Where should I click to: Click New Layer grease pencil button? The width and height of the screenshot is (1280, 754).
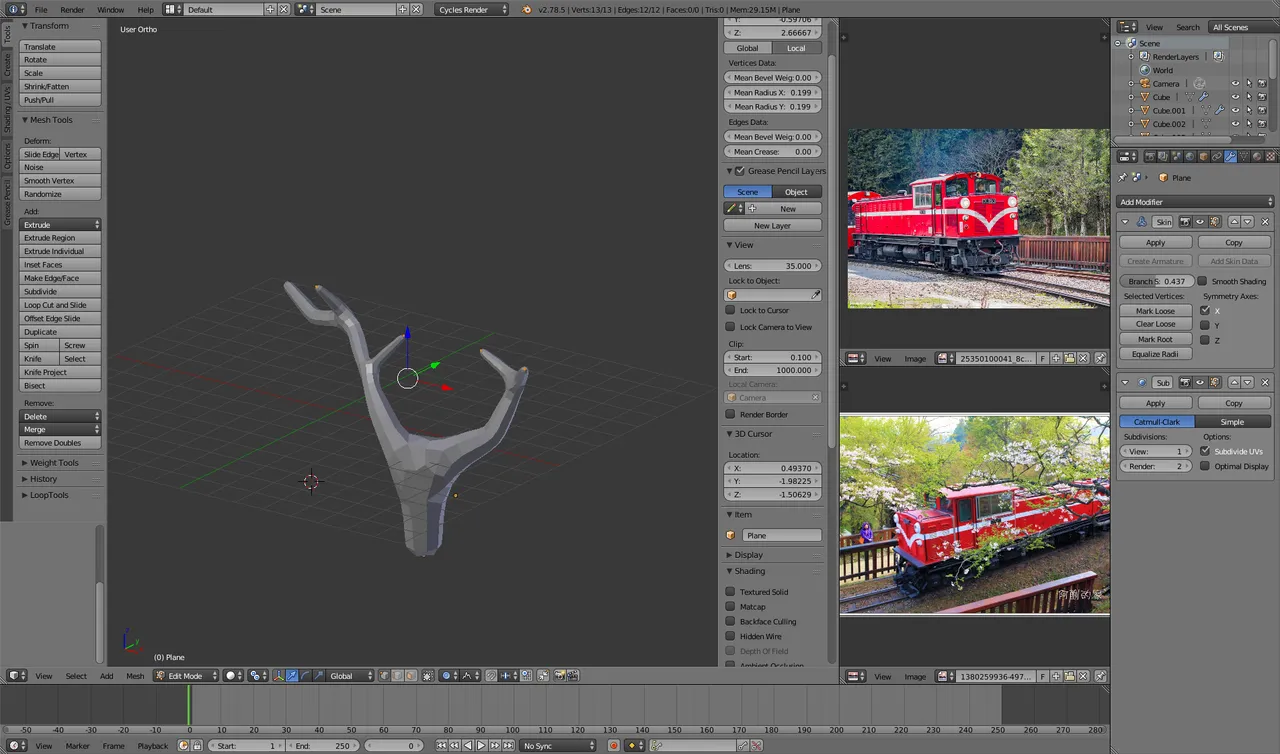click(773, 226)
